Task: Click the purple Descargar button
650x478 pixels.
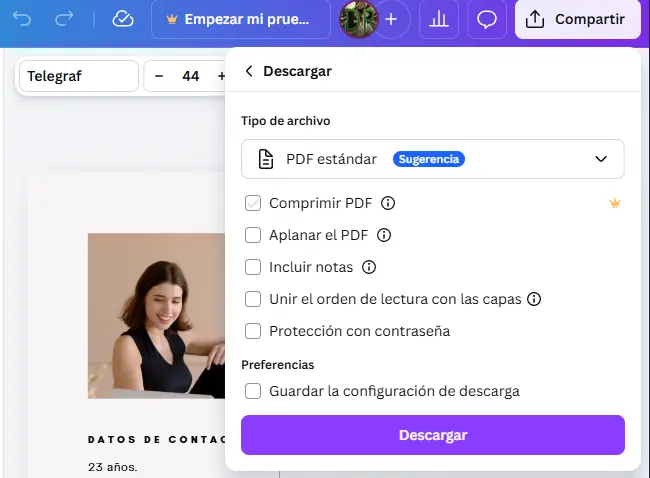Action: pos(432,435)
